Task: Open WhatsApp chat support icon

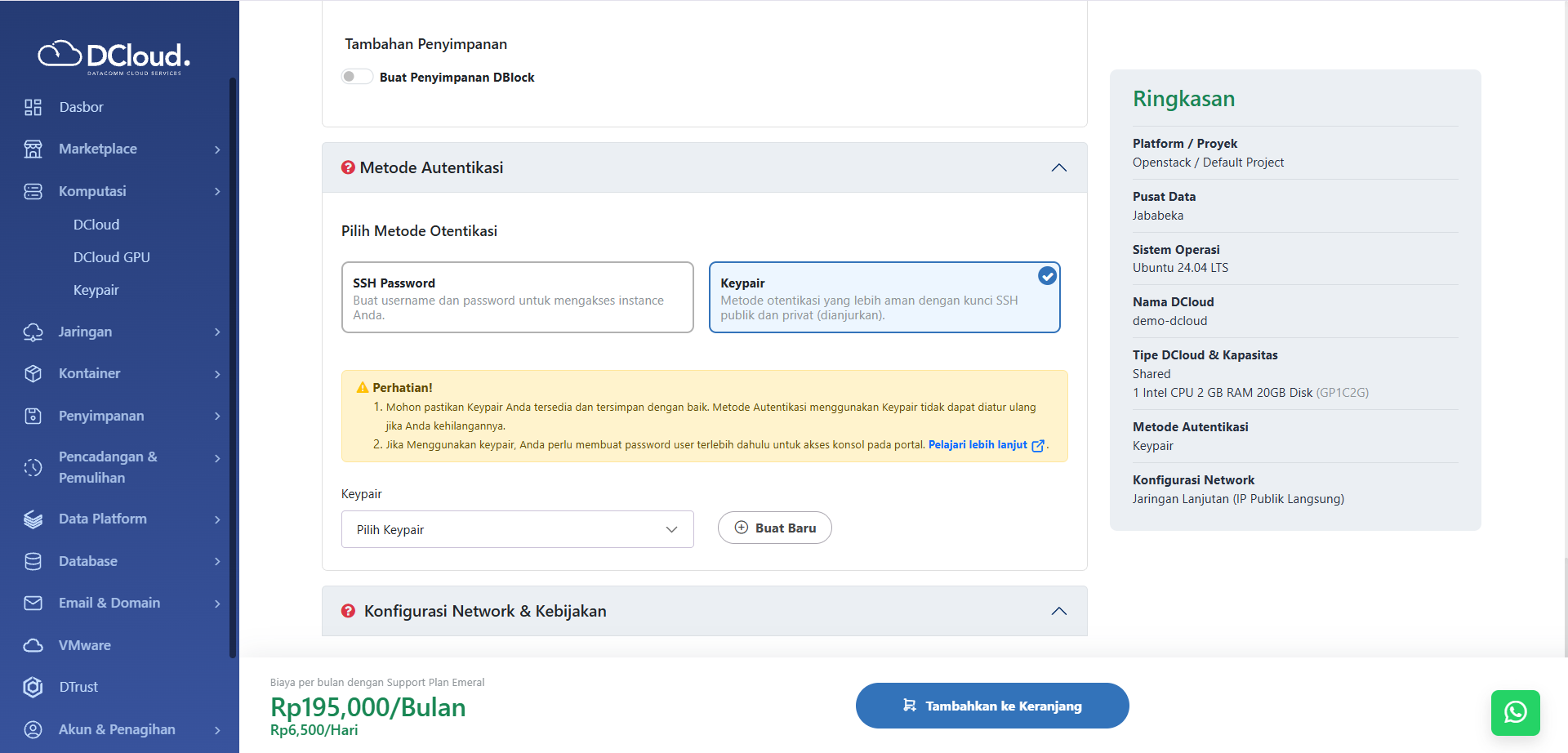Action: [x=1515, y=712]
